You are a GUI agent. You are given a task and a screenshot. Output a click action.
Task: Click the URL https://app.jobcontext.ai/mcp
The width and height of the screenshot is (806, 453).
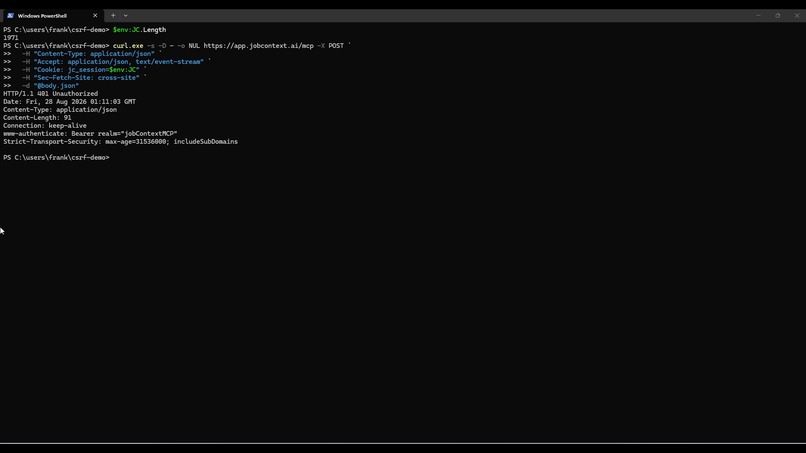point(259,46)
